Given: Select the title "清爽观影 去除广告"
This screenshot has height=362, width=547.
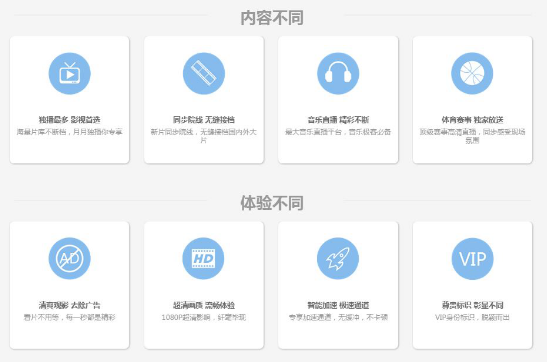Looking at the screenshot, I should (69, 305).
